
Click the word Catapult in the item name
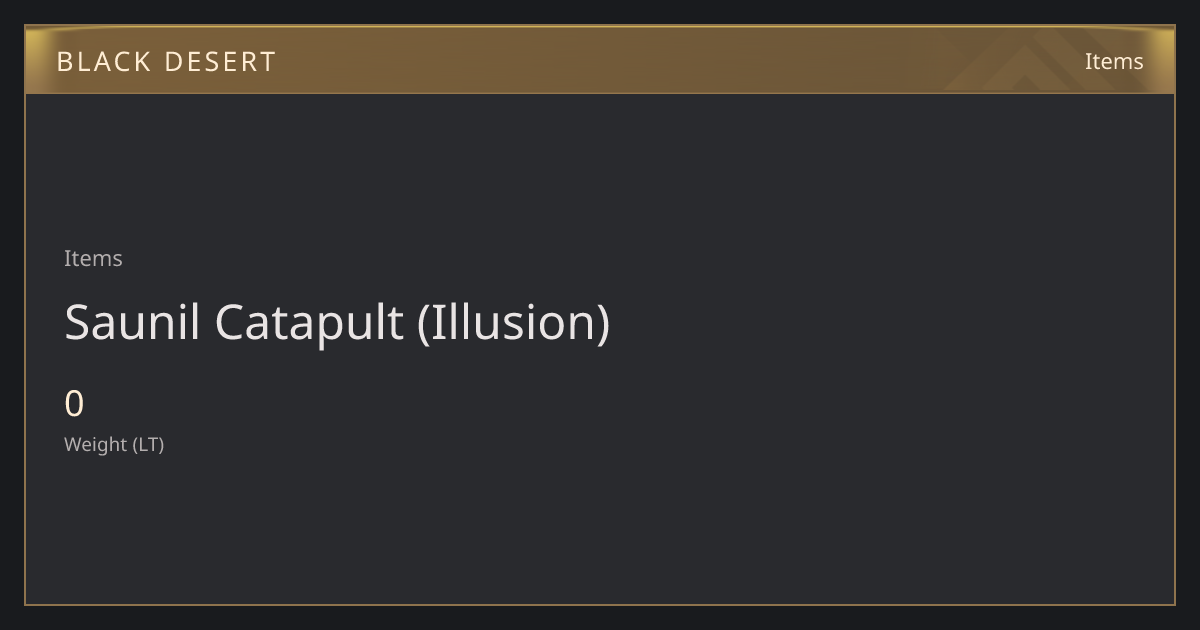coord(309,323)
